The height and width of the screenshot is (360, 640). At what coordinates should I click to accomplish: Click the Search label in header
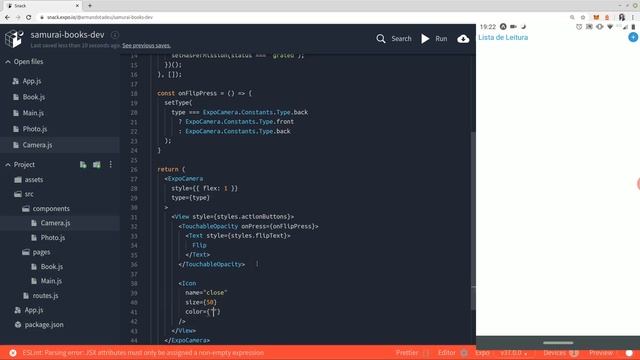[x=401, y=39]
